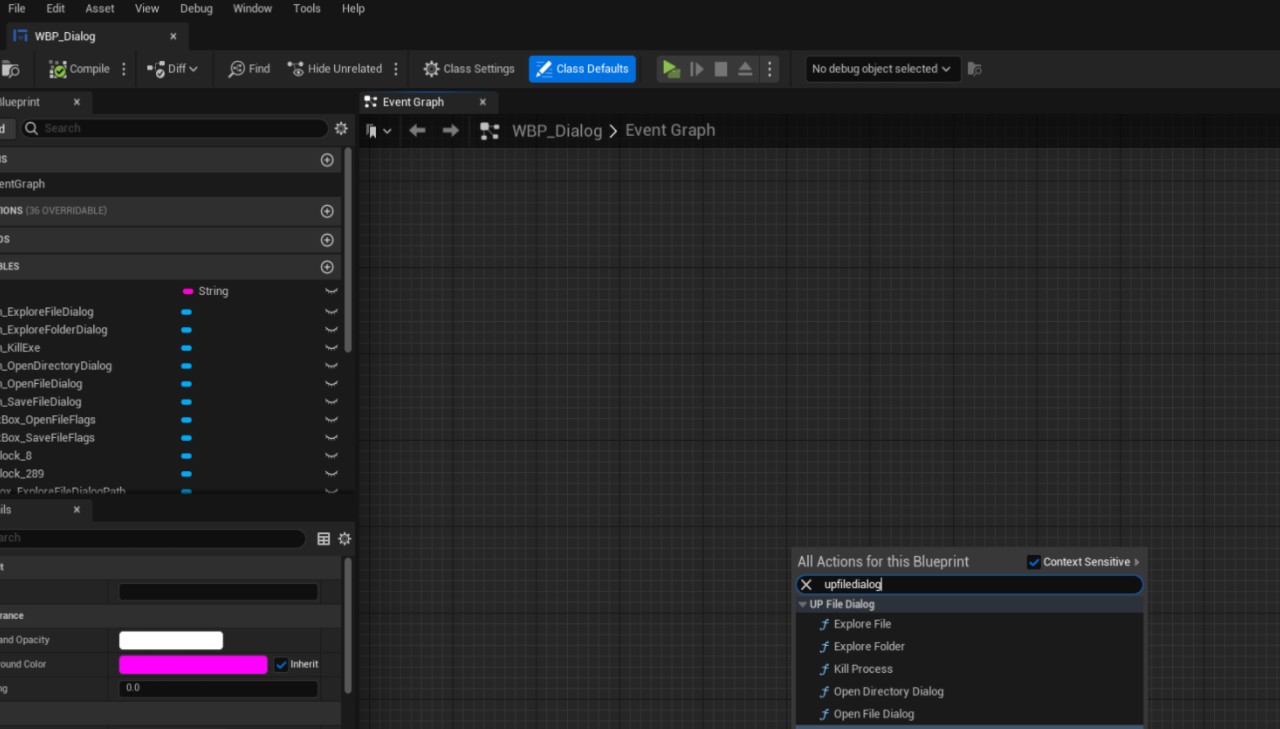This screenshot has height=729, width=1280.
Task: Toggle Context Sensitive checkbox
Action: coord(1034,562)
